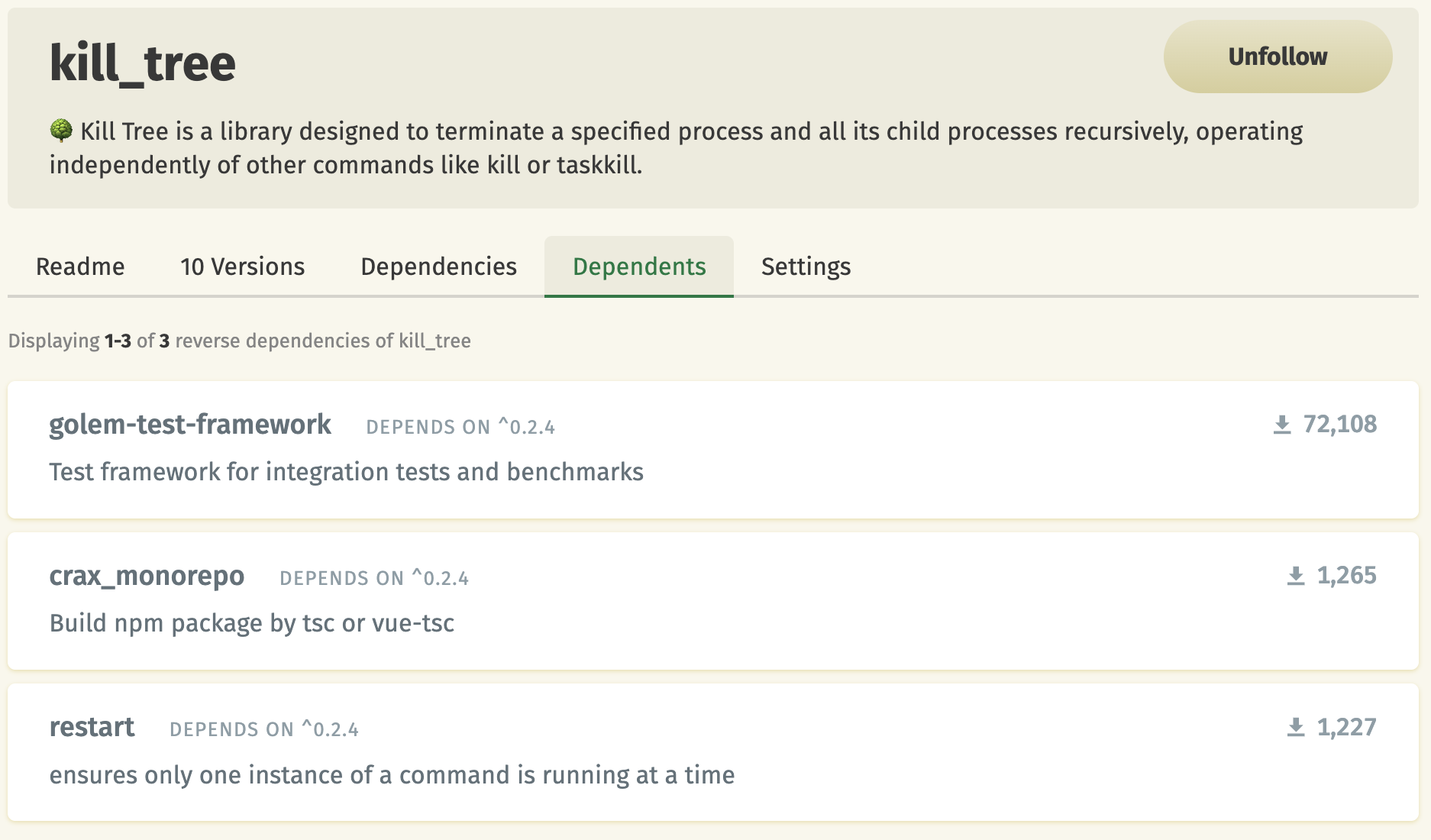This screenshot has height=840, width=1431.
Task: Open the Readme tab
Action: point(80,267)
